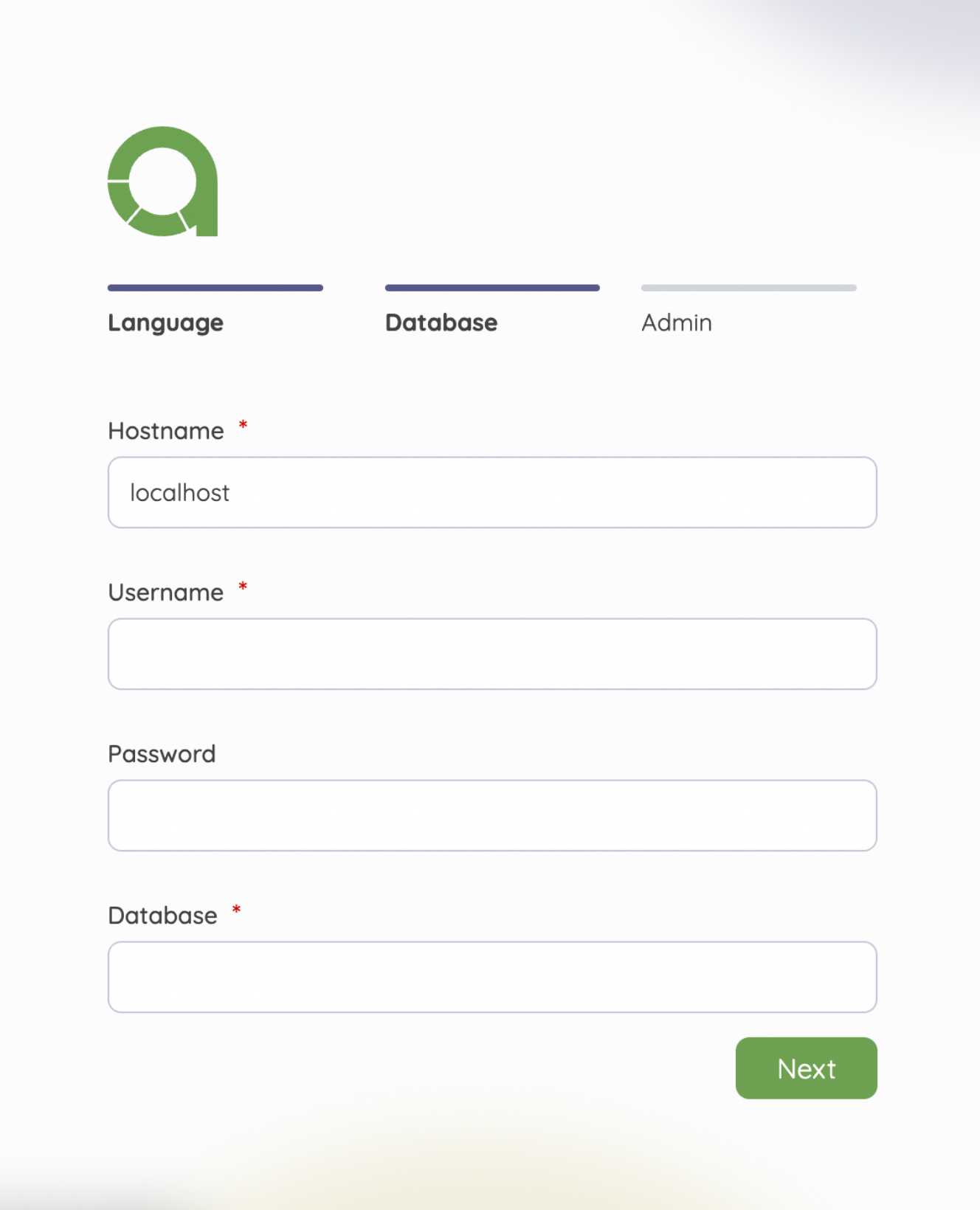Focus the Database name input field
This screenshot has height=1210, width=980.
[x=492, y=977]
